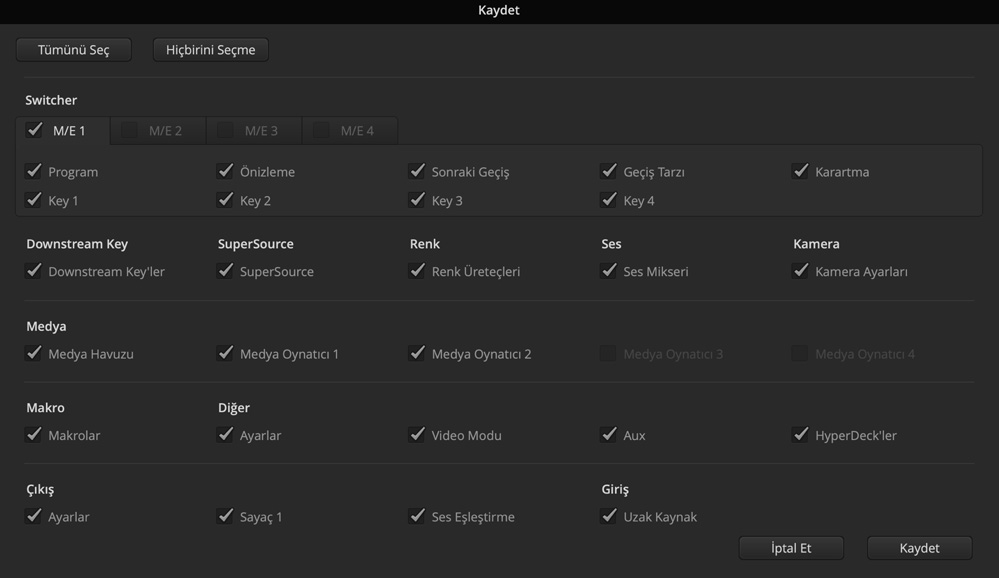Disable Downstream Key'ler saving
The height and width of the screenshot is (578, 999).
click(x=34, y=271)
